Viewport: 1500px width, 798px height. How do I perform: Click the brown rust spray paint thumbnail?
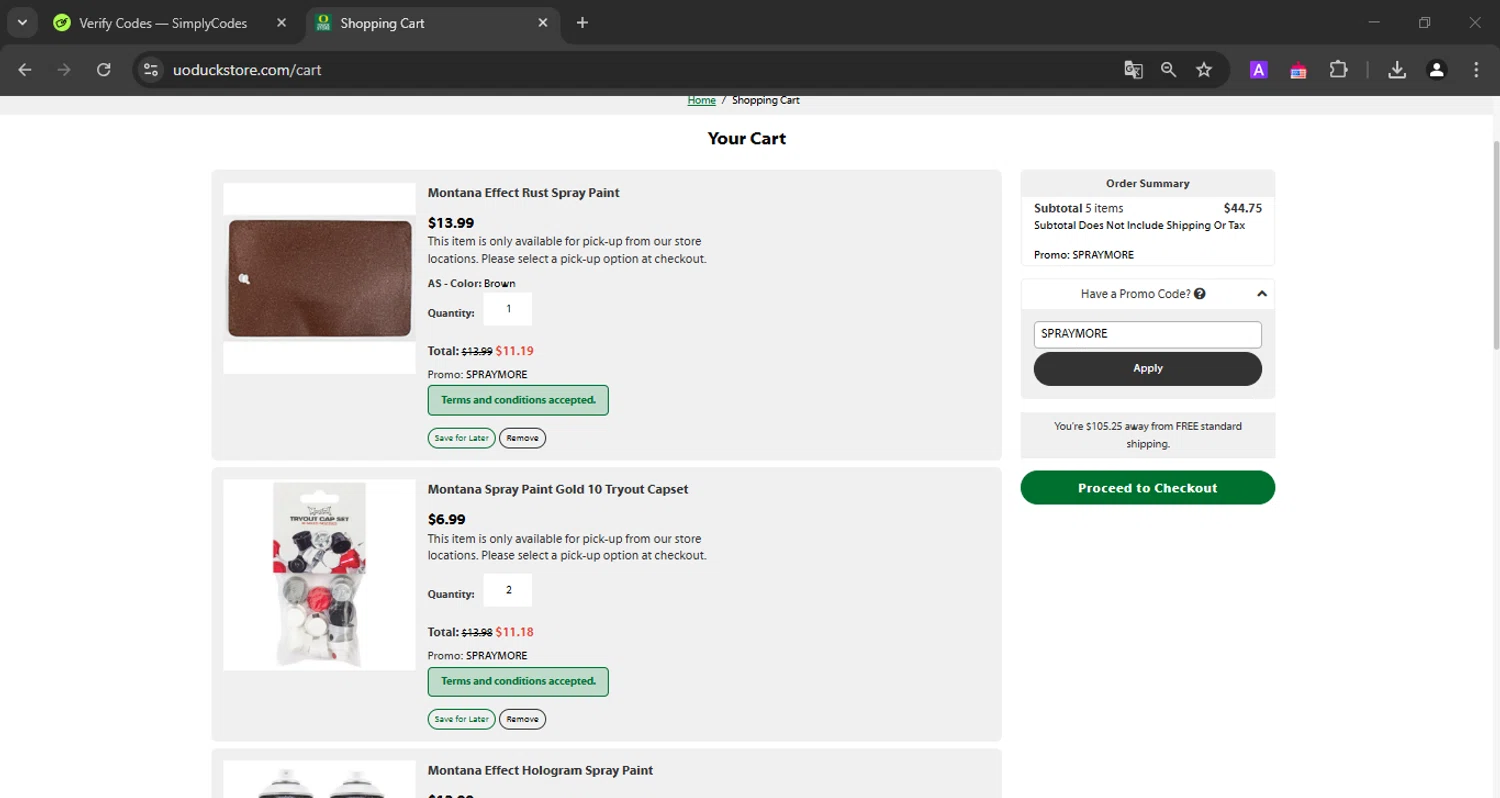pyautogui.click(x=319, y=278)
